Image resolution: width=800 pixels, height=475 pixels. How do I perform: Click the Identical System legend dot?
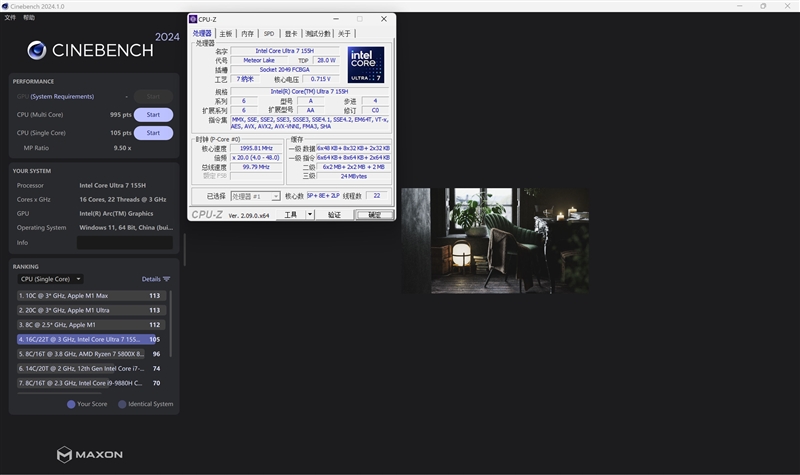pyautogui.click(x=122, y=404)
